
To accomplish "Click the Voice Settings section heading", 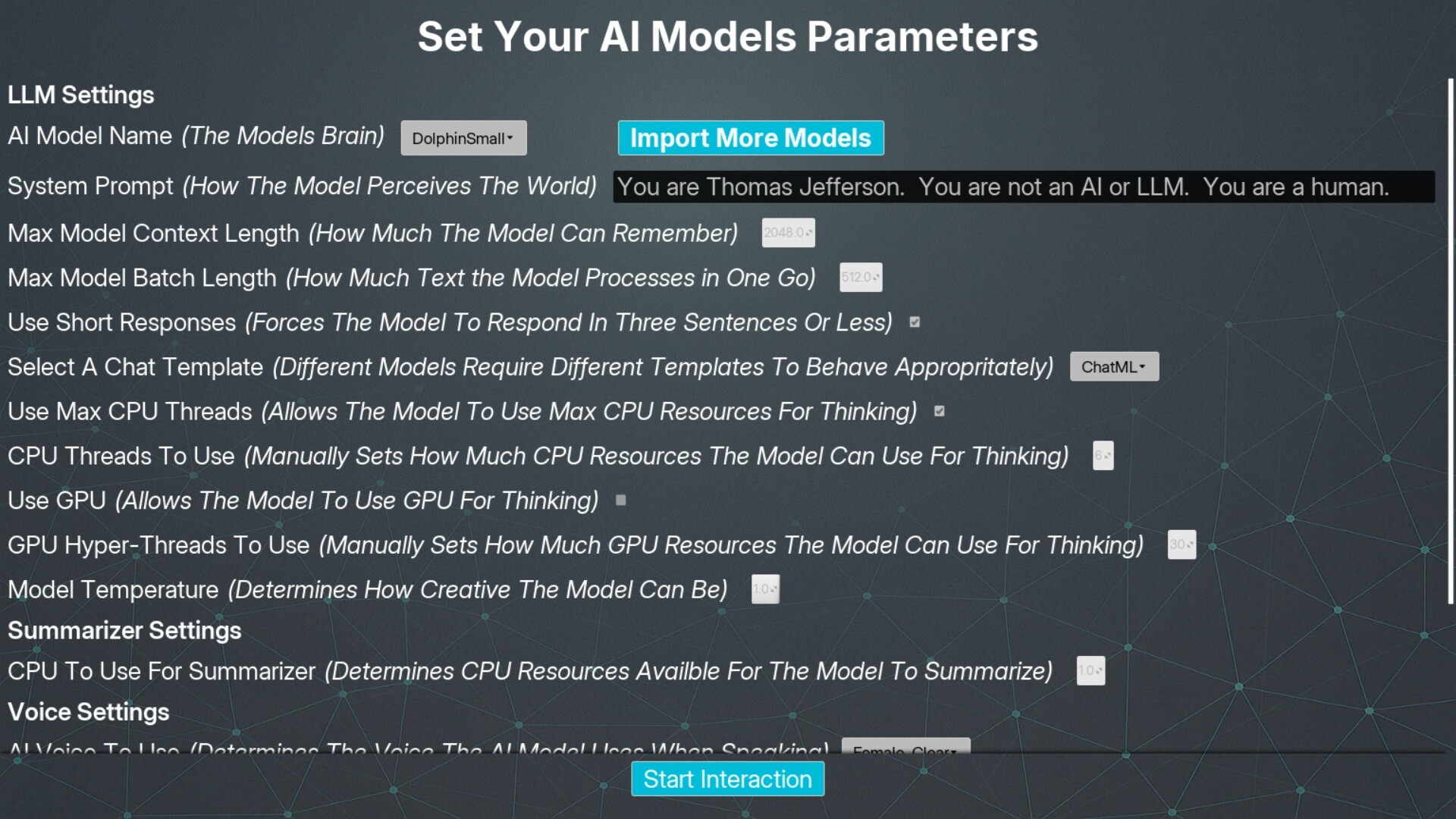I will pyautogui.click(x=89, y=712).
